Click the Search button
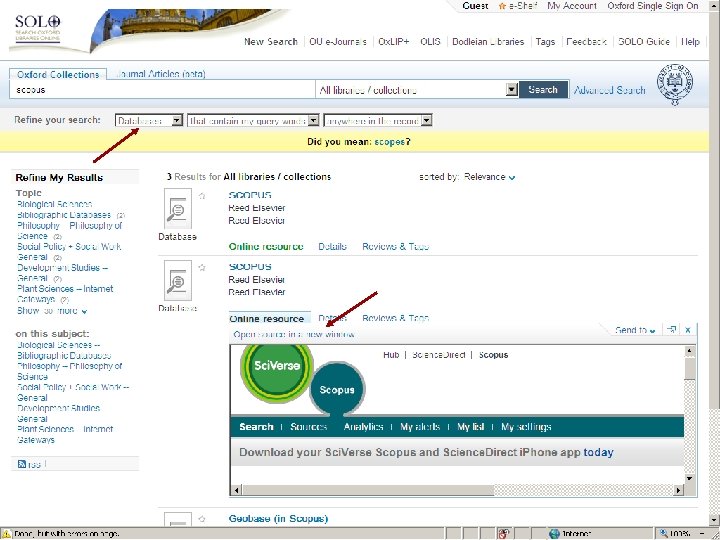 pyautogui.click(x=543, y=90)
